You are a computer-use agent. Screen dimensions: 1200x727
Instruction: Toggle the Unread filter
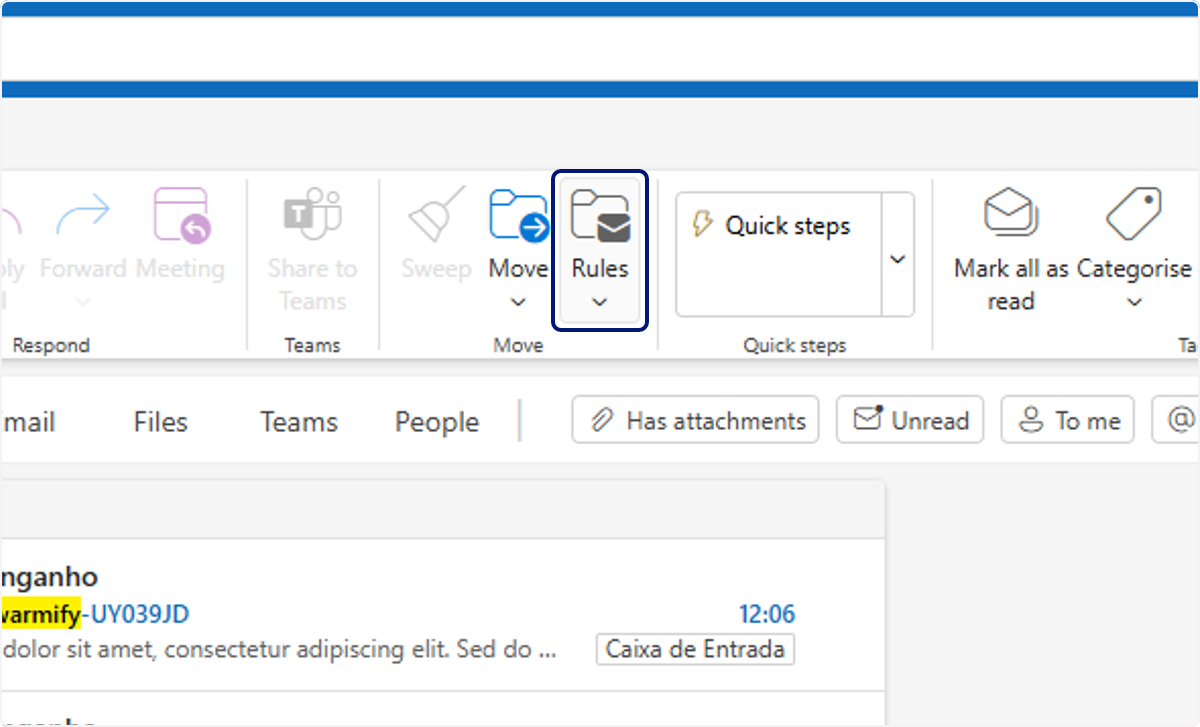tap(910, 420)
